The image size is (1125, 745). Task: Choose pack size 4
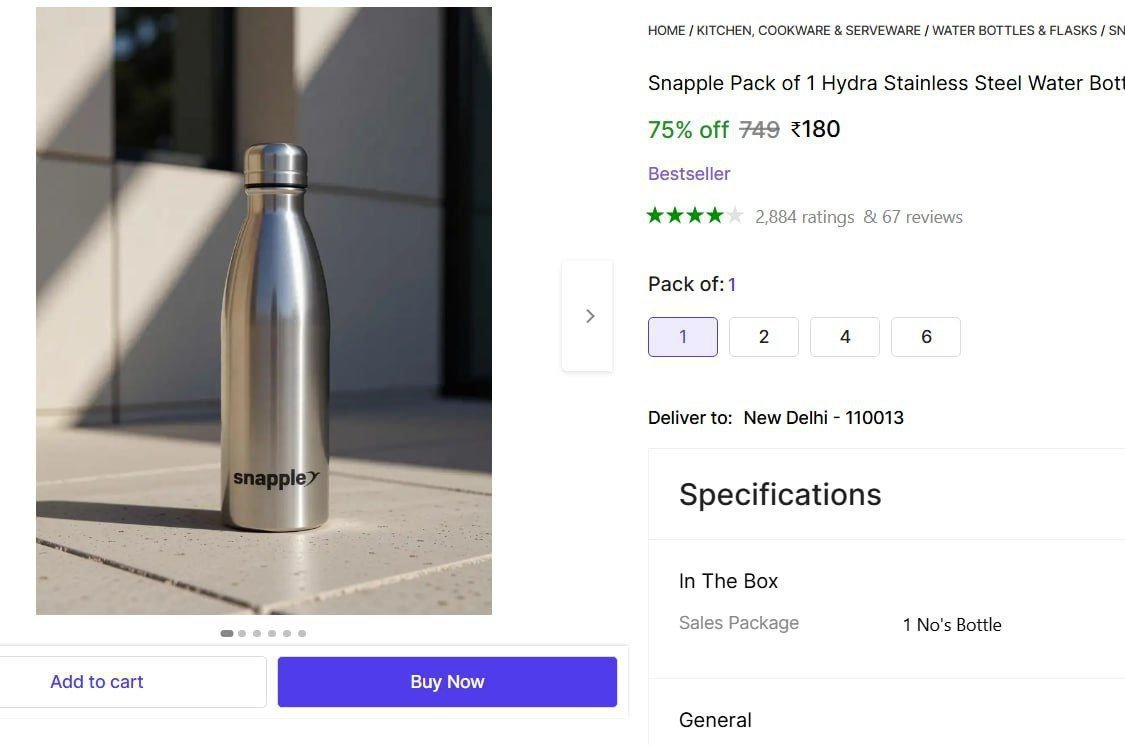[845, 337]
